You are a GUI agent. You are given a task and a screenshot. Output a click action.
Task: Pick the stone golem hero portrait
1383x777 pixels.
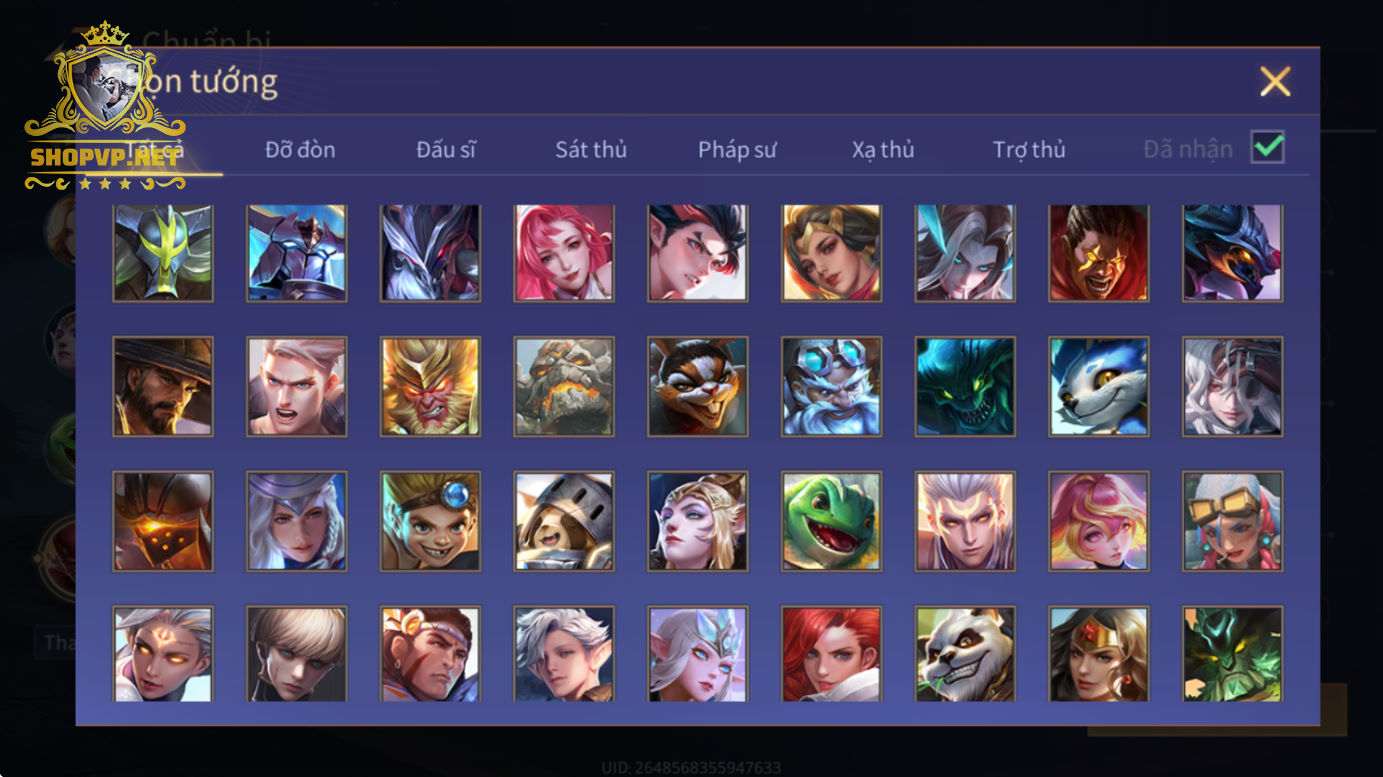564,386
